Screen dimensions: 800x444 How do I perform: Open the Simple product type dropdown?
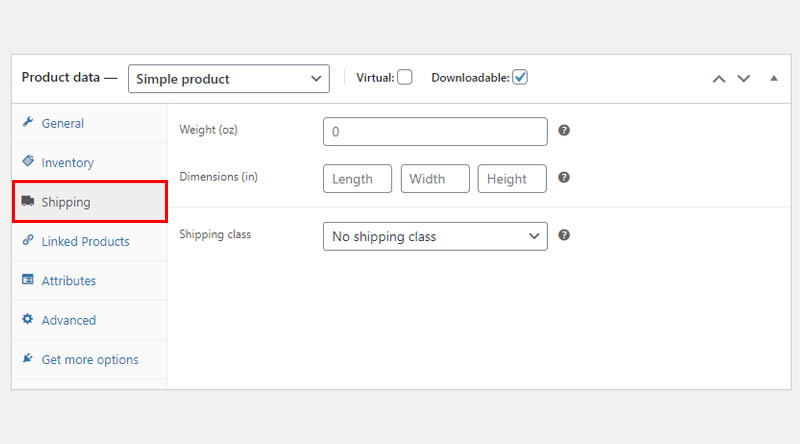[x=229, y=79]
